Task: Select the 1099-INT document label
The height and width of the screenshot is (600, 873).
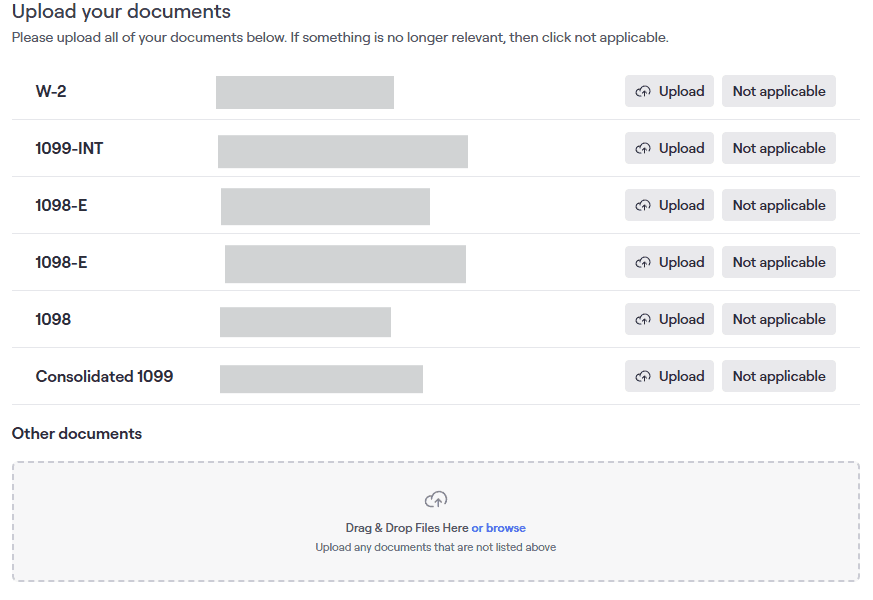Action: coord(69,148)
